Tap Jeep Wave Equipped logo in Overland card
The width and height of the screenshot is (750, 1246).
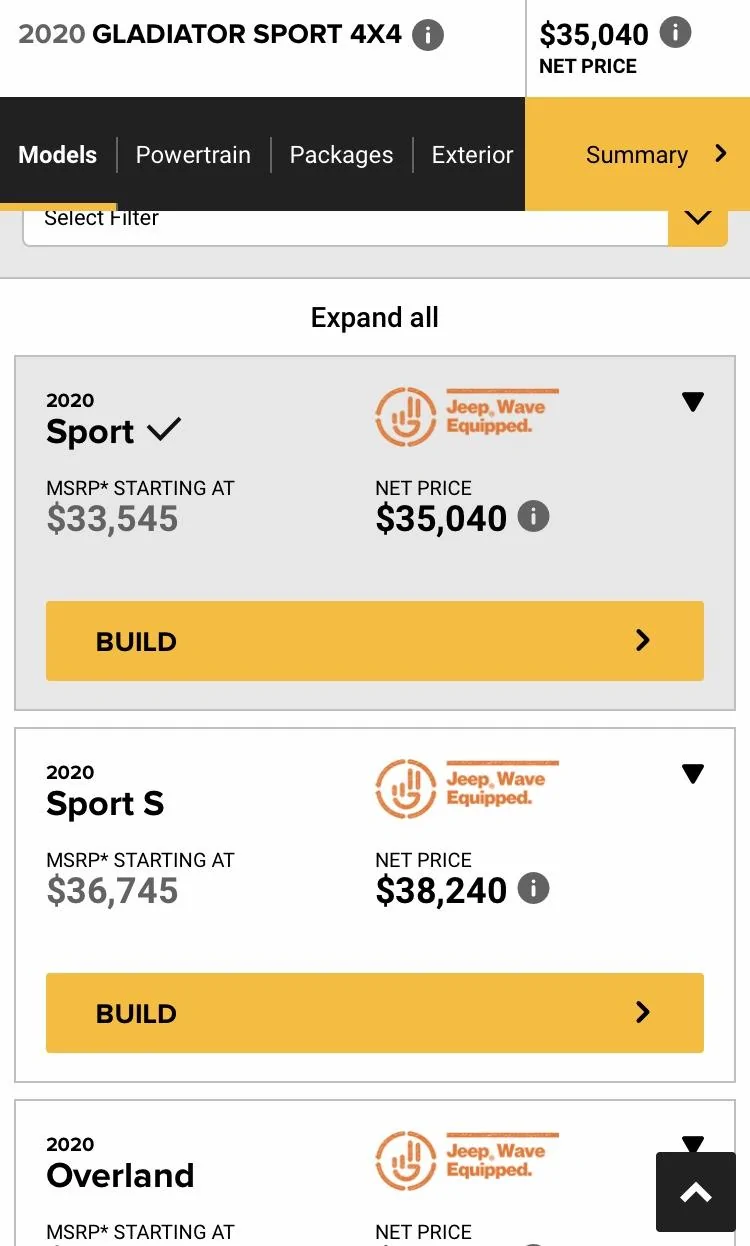[467, 1161]
